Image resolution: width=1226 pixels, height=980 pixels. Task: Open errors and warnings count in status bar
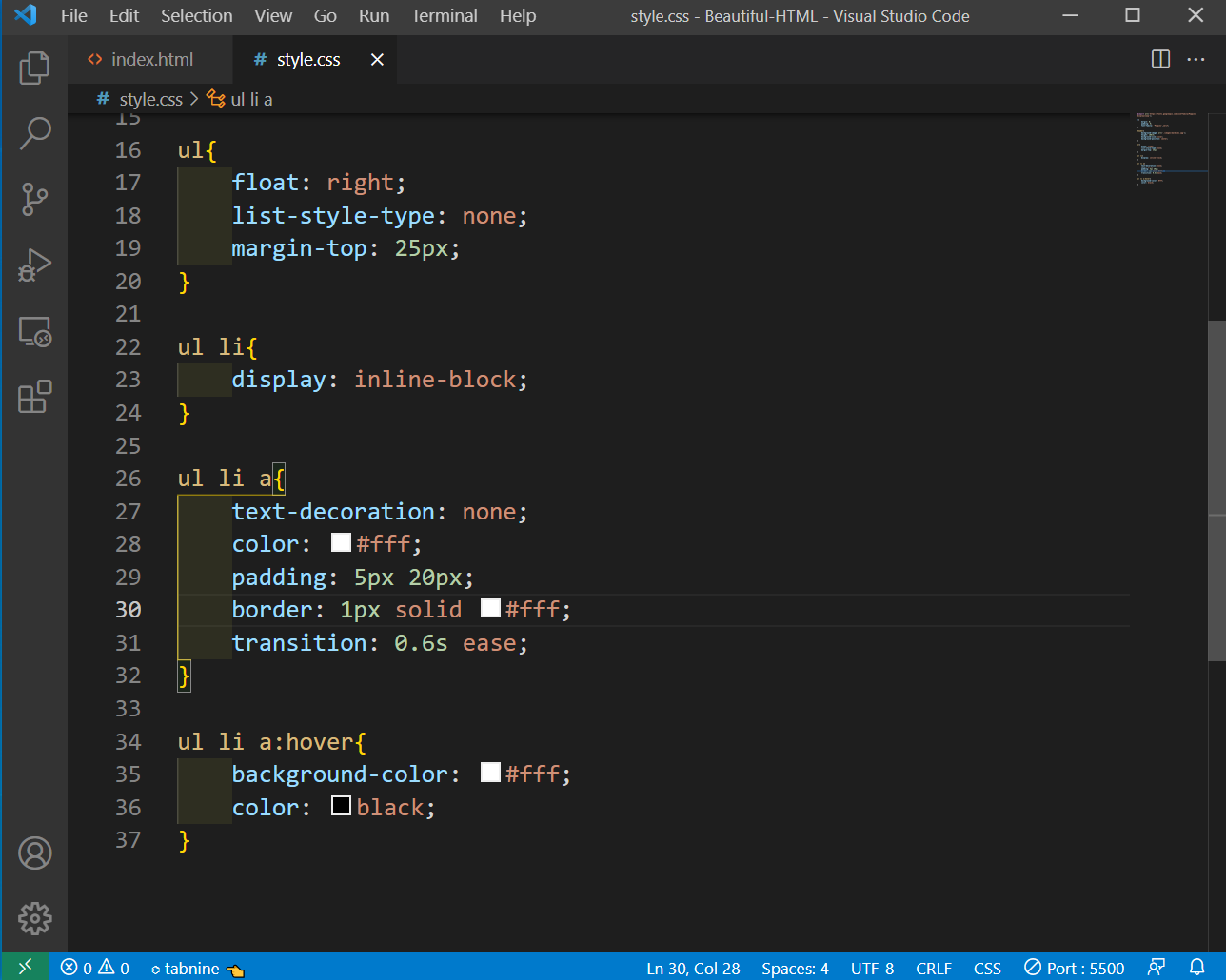95,968
